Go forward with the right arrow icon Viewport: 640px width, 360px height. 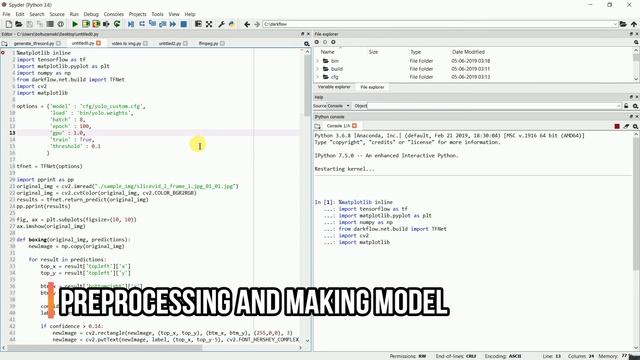pyautogui.click(x=257, y=24)
